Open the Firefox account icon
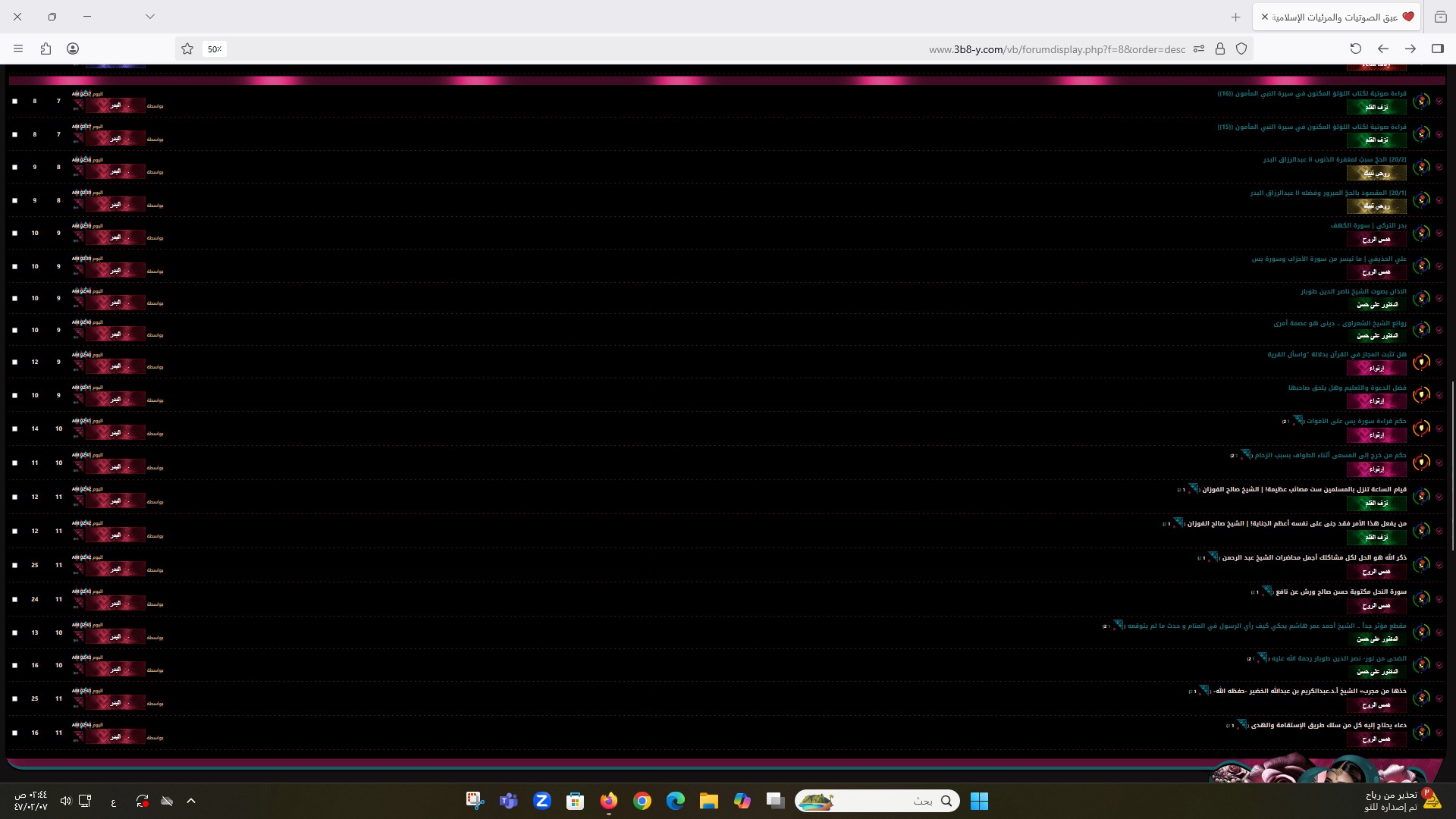 click(x=73, y=49)
